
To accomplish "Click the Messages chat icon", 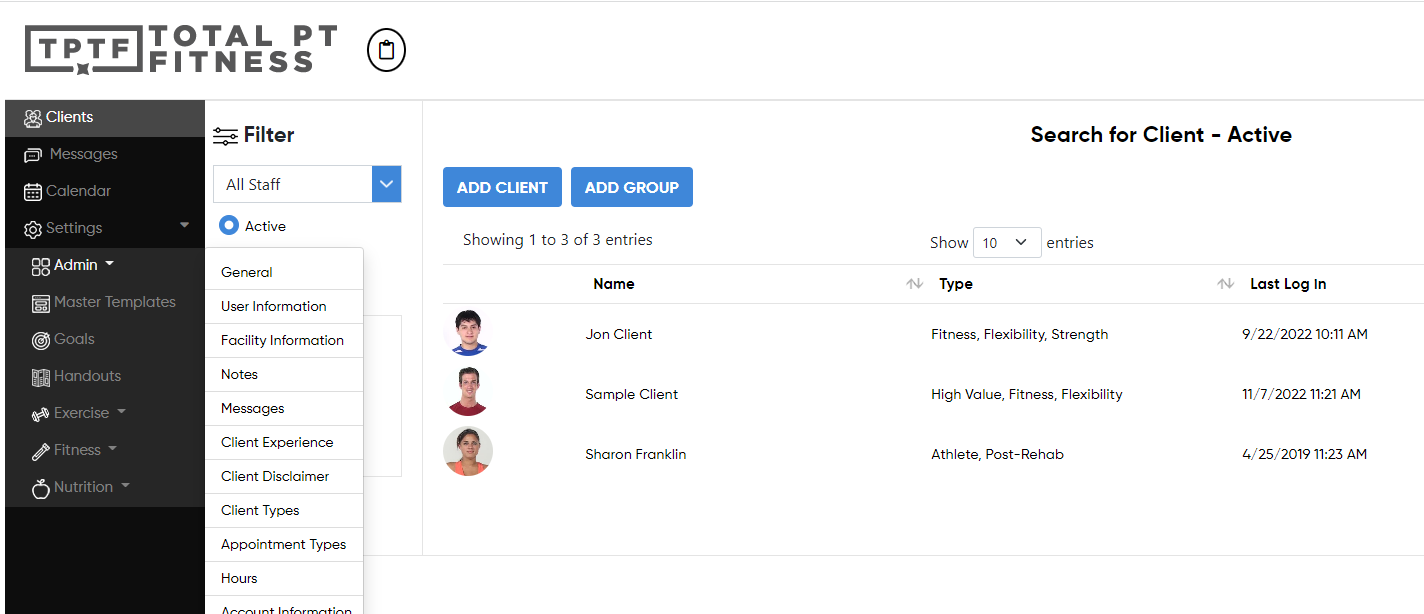I will (33, 155).
